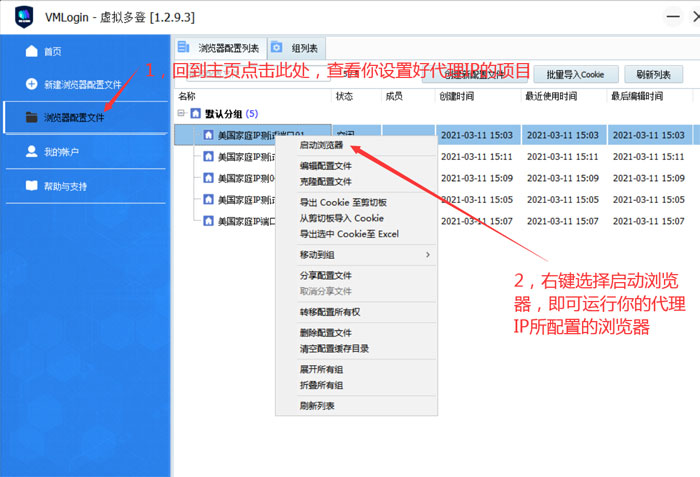
Task: Choose 展开所有组 from context menu
Action: (x=321, y=369)
